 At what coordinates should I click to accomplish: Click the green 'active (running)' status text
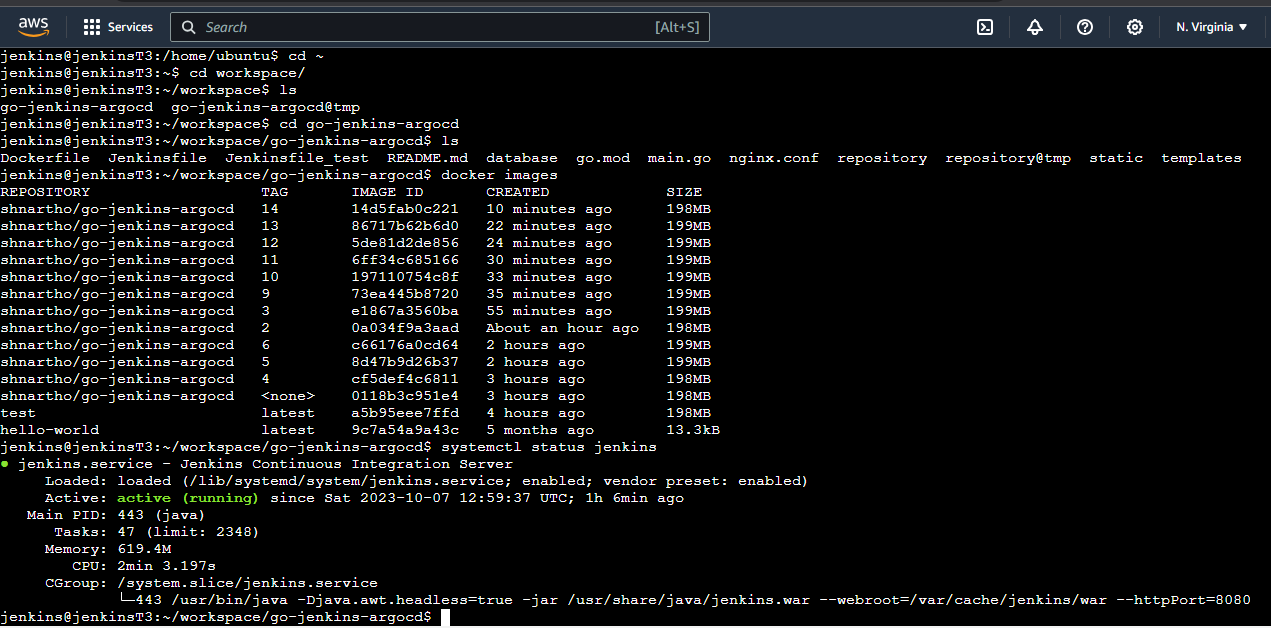188,498
